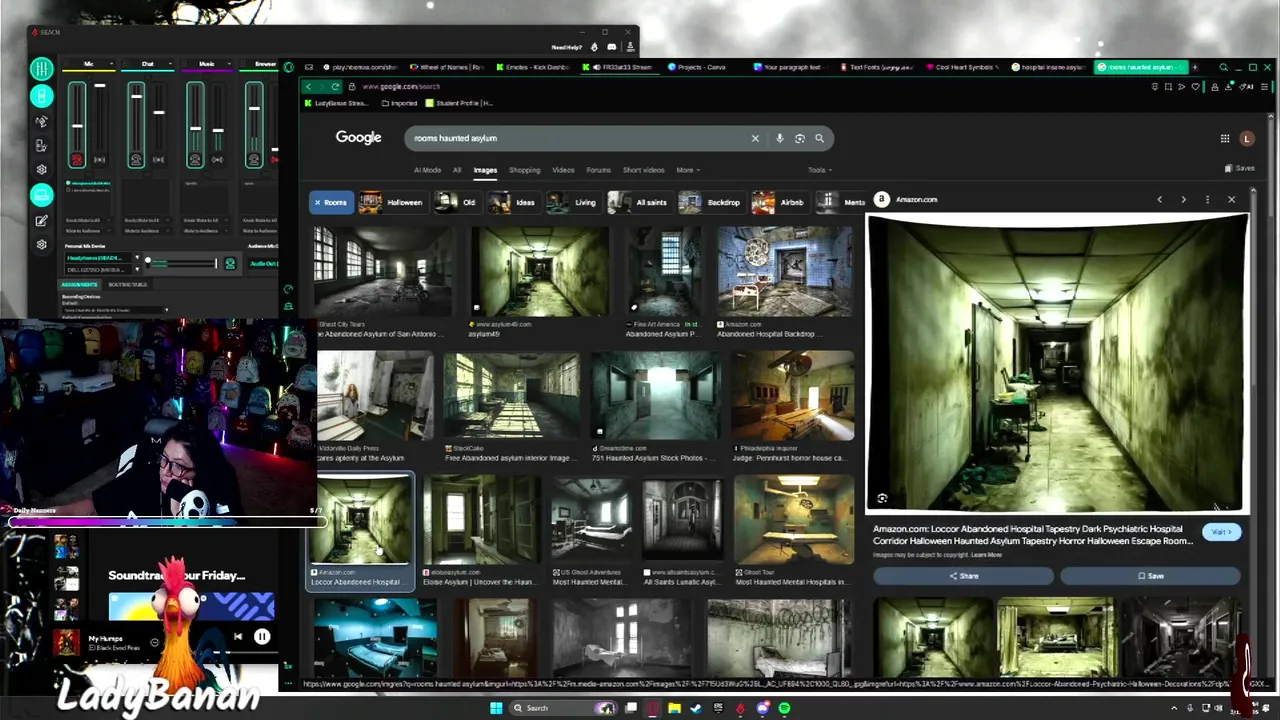The image size is (1280, 720).
Task: Show previous image in preview panel
Action: pos(1159,200)
